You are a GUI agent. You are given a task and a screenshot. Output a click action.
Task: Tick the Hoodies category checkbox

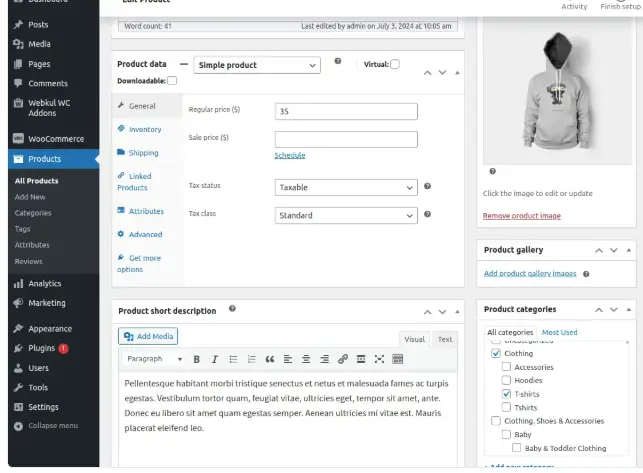[506, 381]
